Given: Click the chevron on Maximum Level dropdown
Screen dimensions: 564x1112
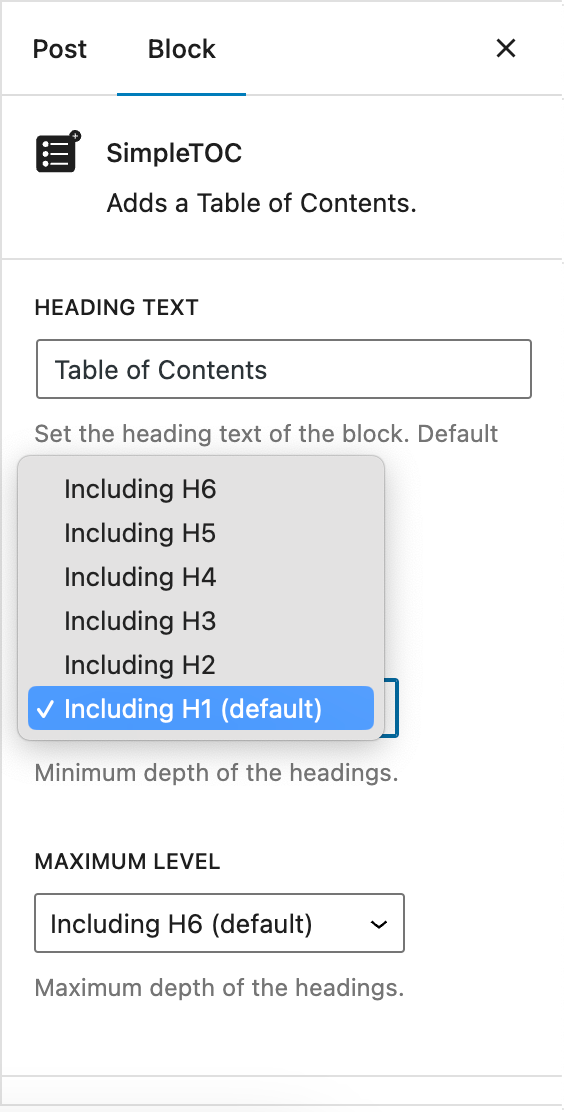Looking at the screenshot, I should (x=380, y=924).
